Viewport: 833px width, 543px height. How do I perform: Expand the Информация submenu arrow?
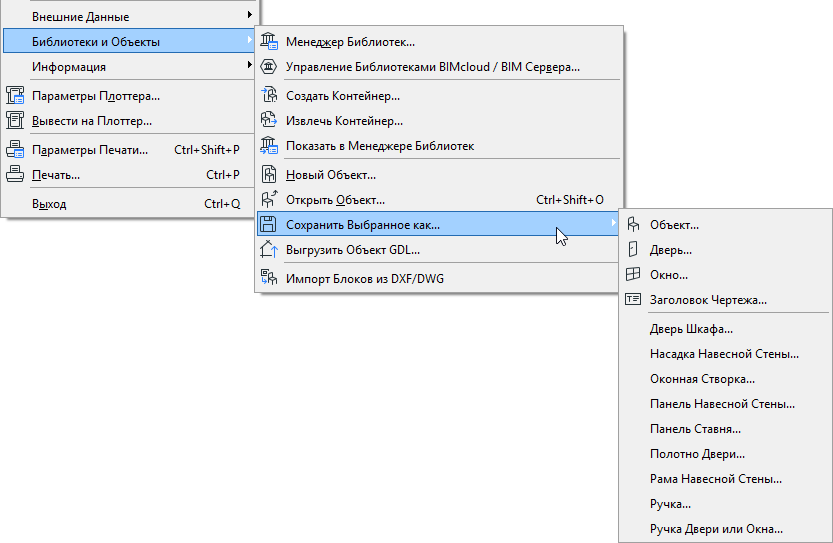[x=249, y=65]
